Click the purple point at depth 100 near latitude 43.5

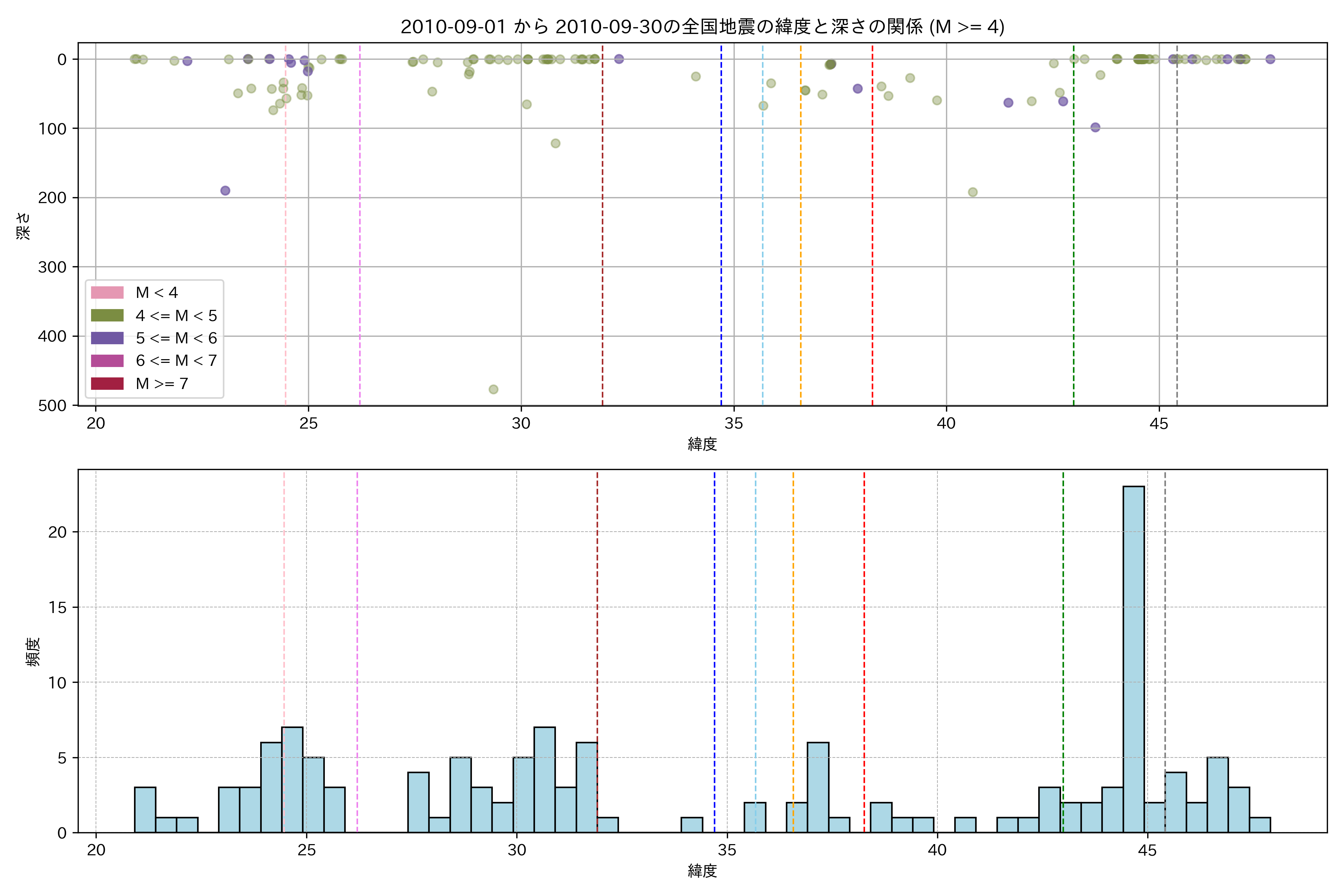[x=1095, y=127]
